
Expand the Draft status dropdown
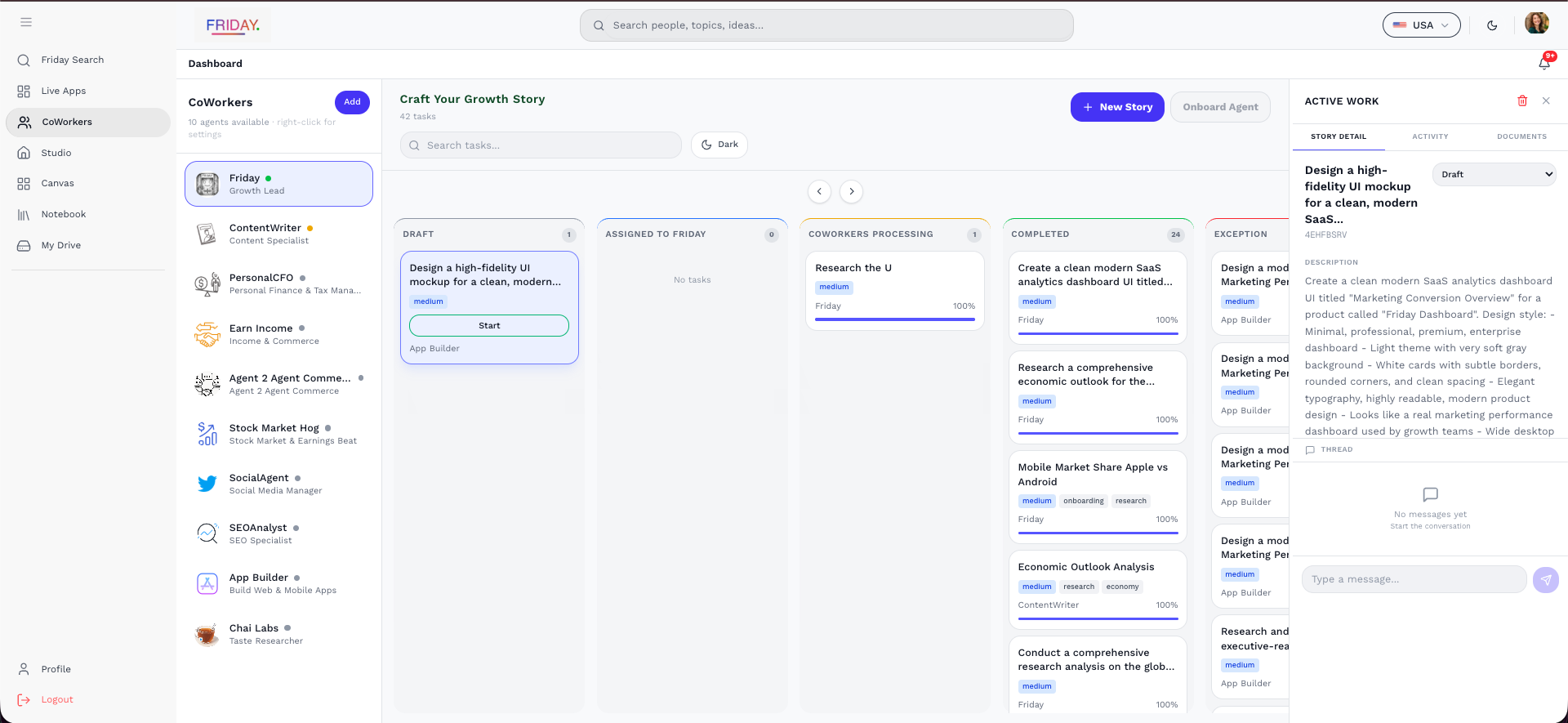tap(1494, 175)
